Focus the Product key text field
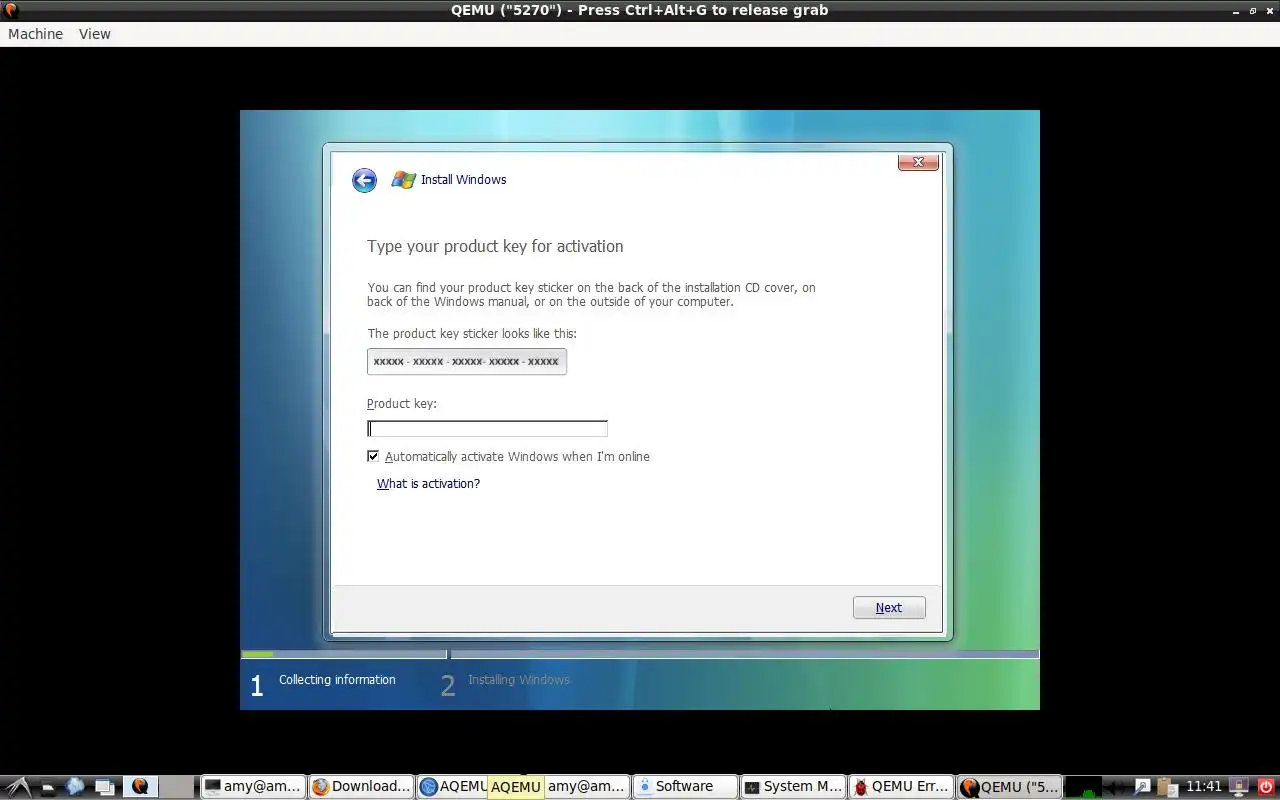The height and width of the screenshot is (800, 1280). tap(487, 428)
